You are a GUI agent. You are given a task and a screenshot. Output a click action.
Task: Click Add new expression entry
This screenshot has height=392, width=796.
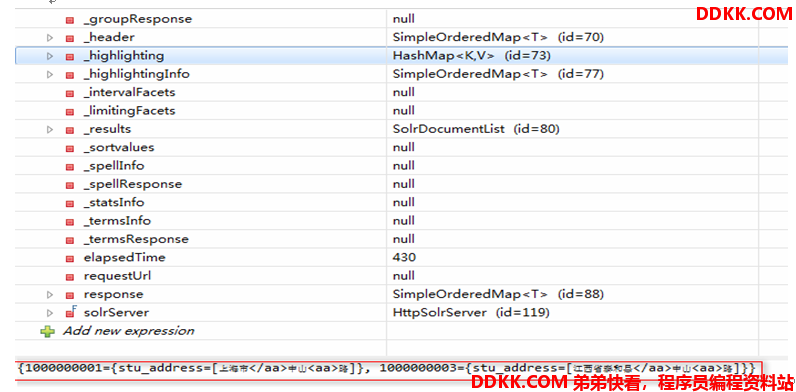click(128, 331)
